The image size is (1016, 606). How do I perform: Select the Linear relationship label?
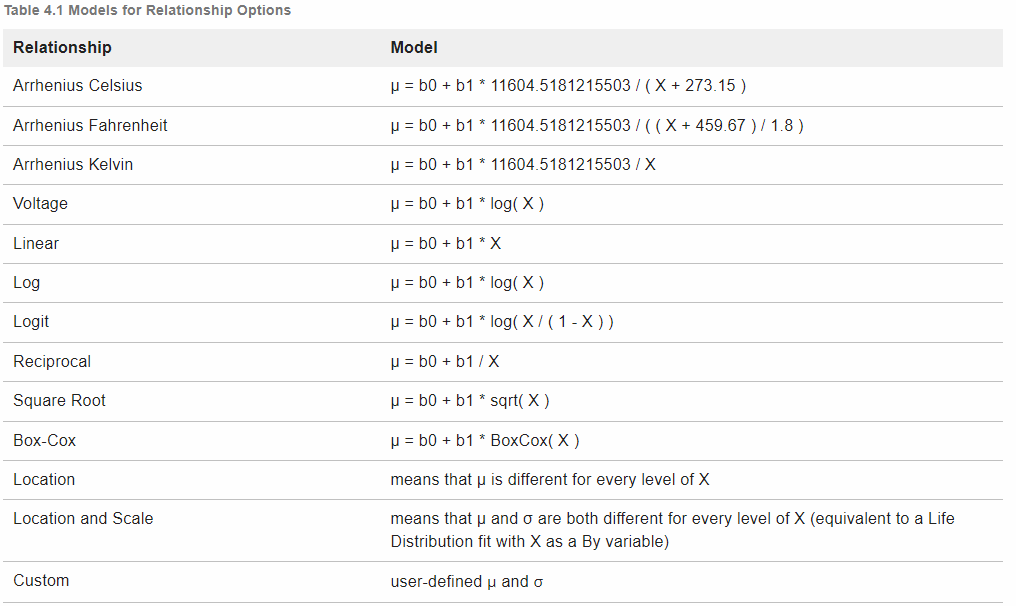(x=35, y=244)
